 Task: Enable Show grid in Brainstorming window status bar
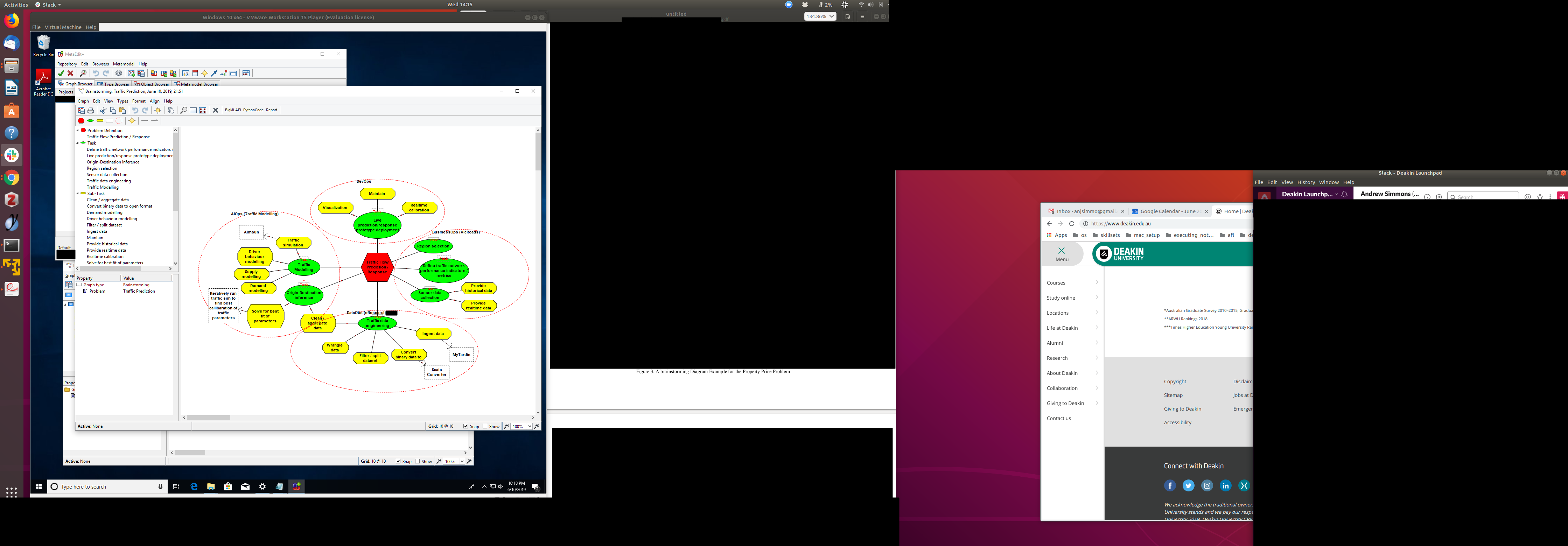pos(485,426)
